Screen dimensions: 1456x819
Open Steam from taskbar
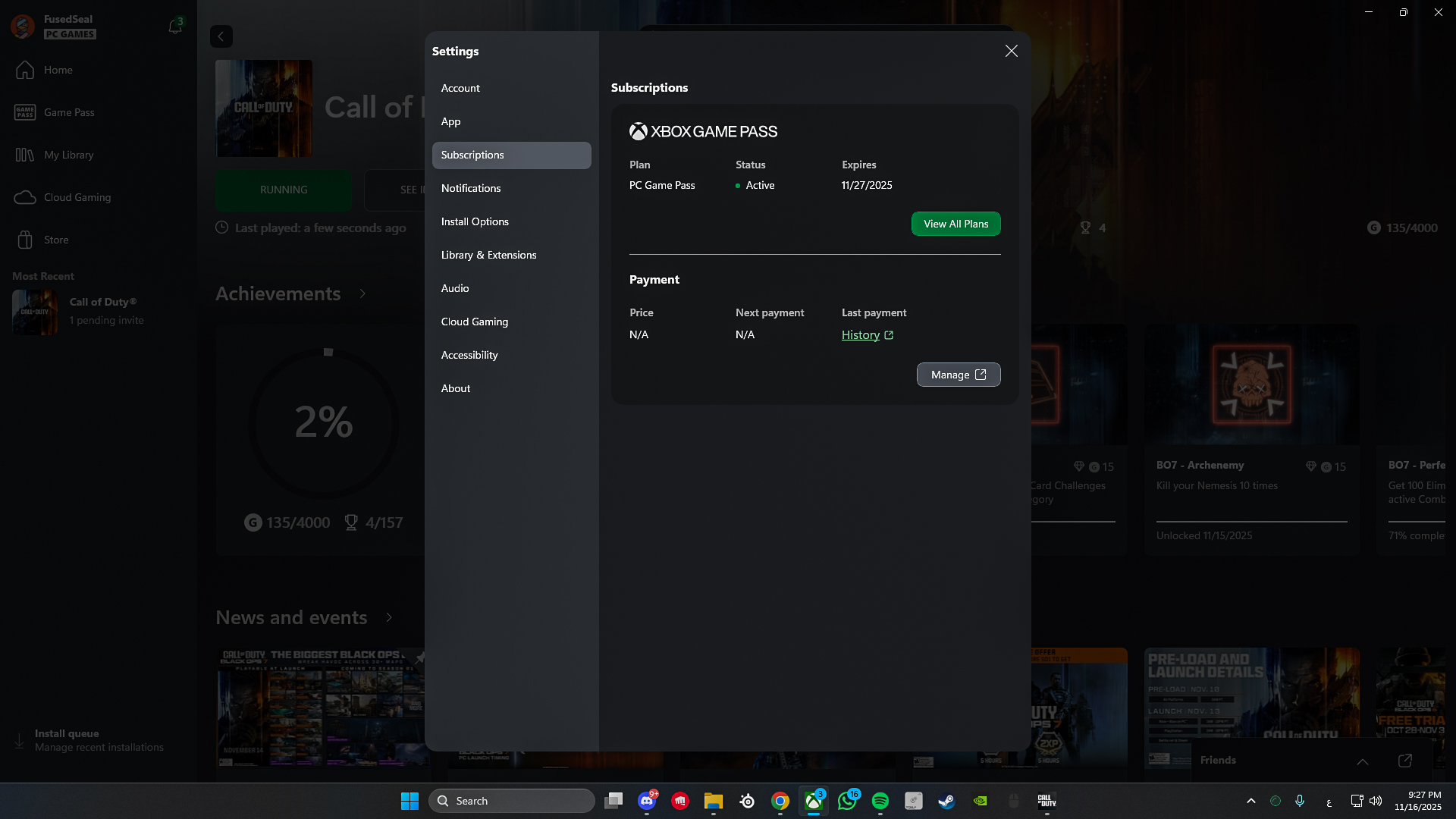pos(947,801)
